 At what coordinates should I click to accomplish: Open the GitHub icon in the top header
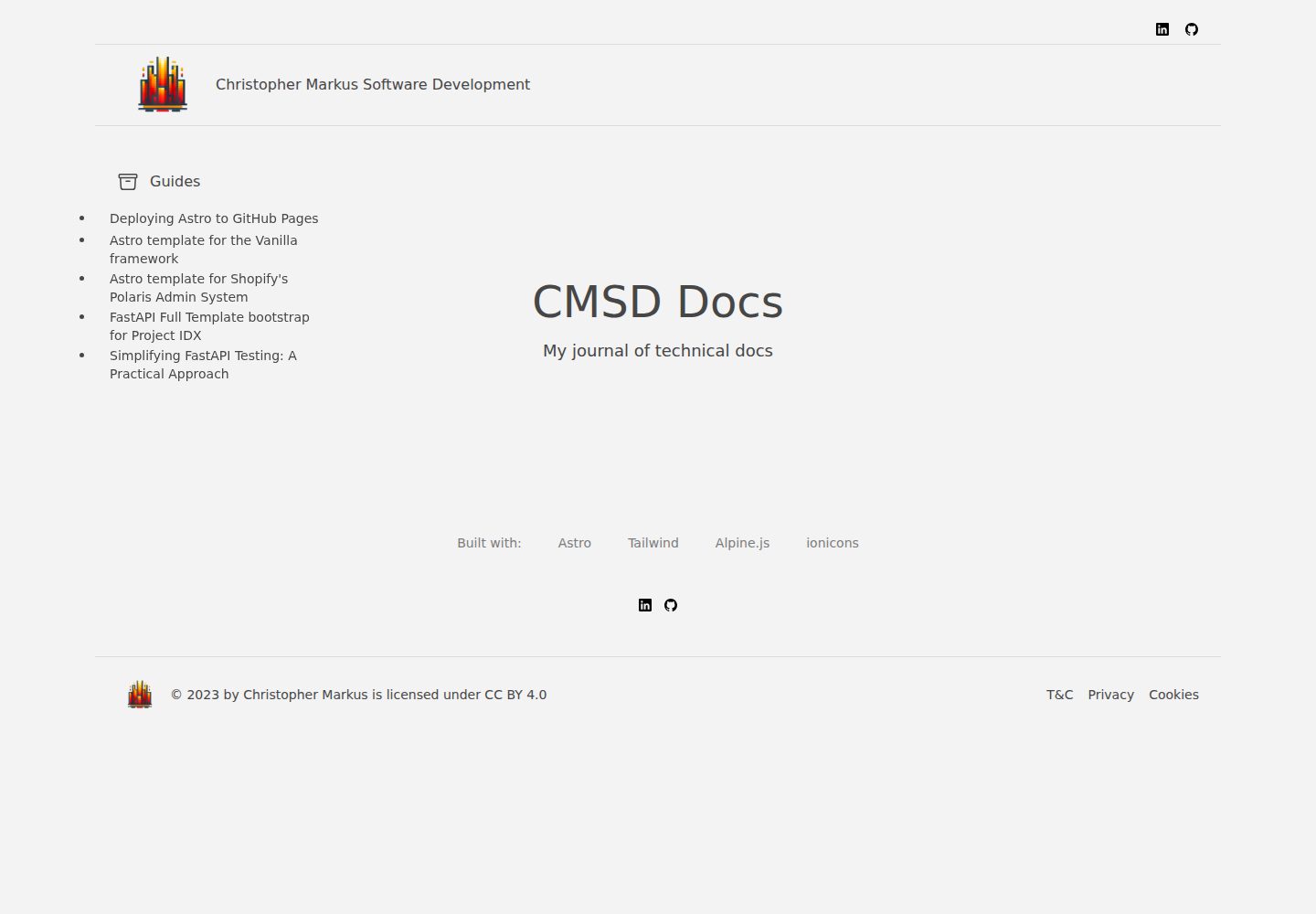[1192, 29]
